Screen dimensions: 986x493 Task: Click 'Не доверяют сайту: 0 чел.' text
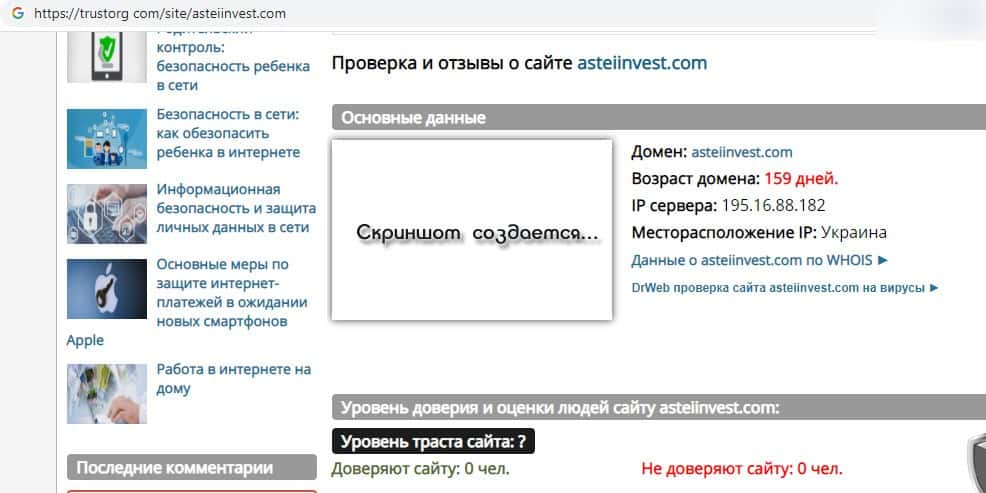[x=742, y=468]
